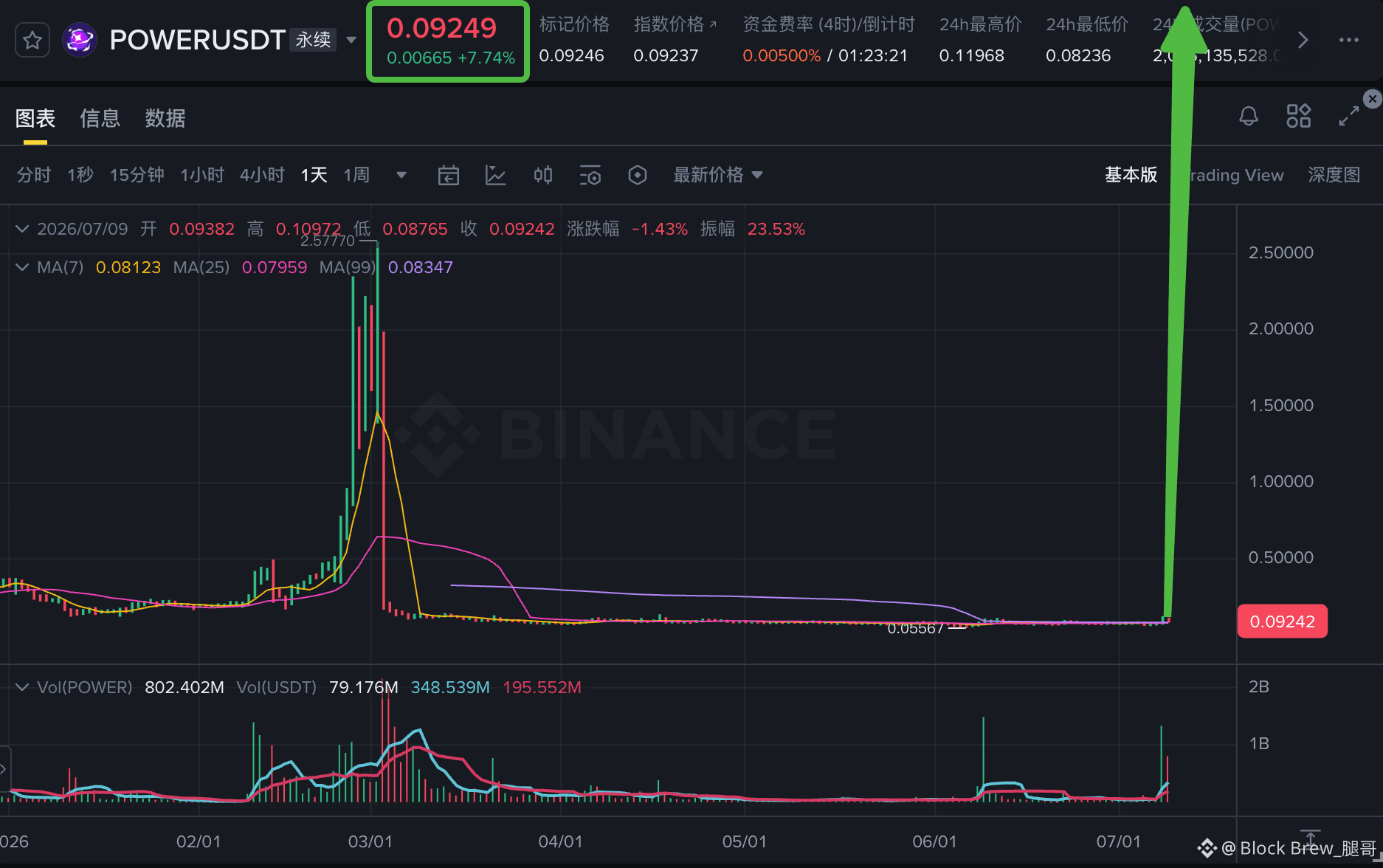
Task: Open the POWERUSDT pair selector dropdown arrow
Action: pos(351,40)
